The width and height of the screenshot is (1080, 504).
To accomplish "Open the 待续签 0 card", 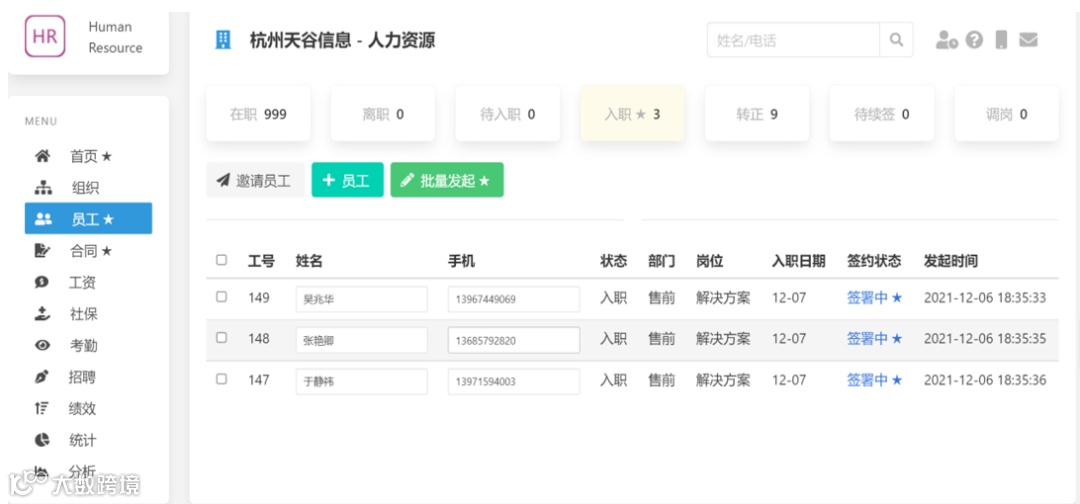I will (x=882, y=114).
